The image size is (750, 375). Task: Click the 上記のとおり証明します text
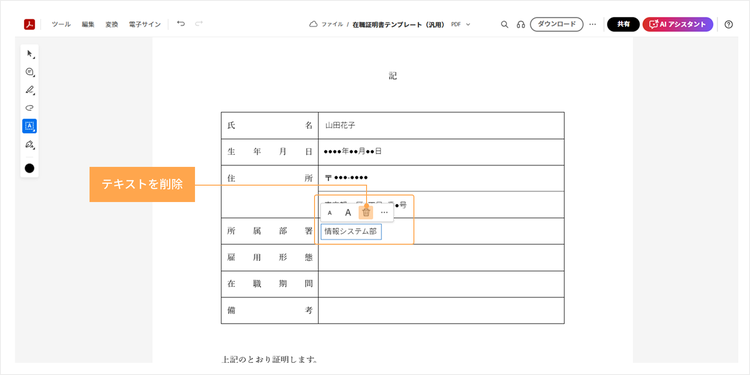pyautogui.click(x=270, y=359)
